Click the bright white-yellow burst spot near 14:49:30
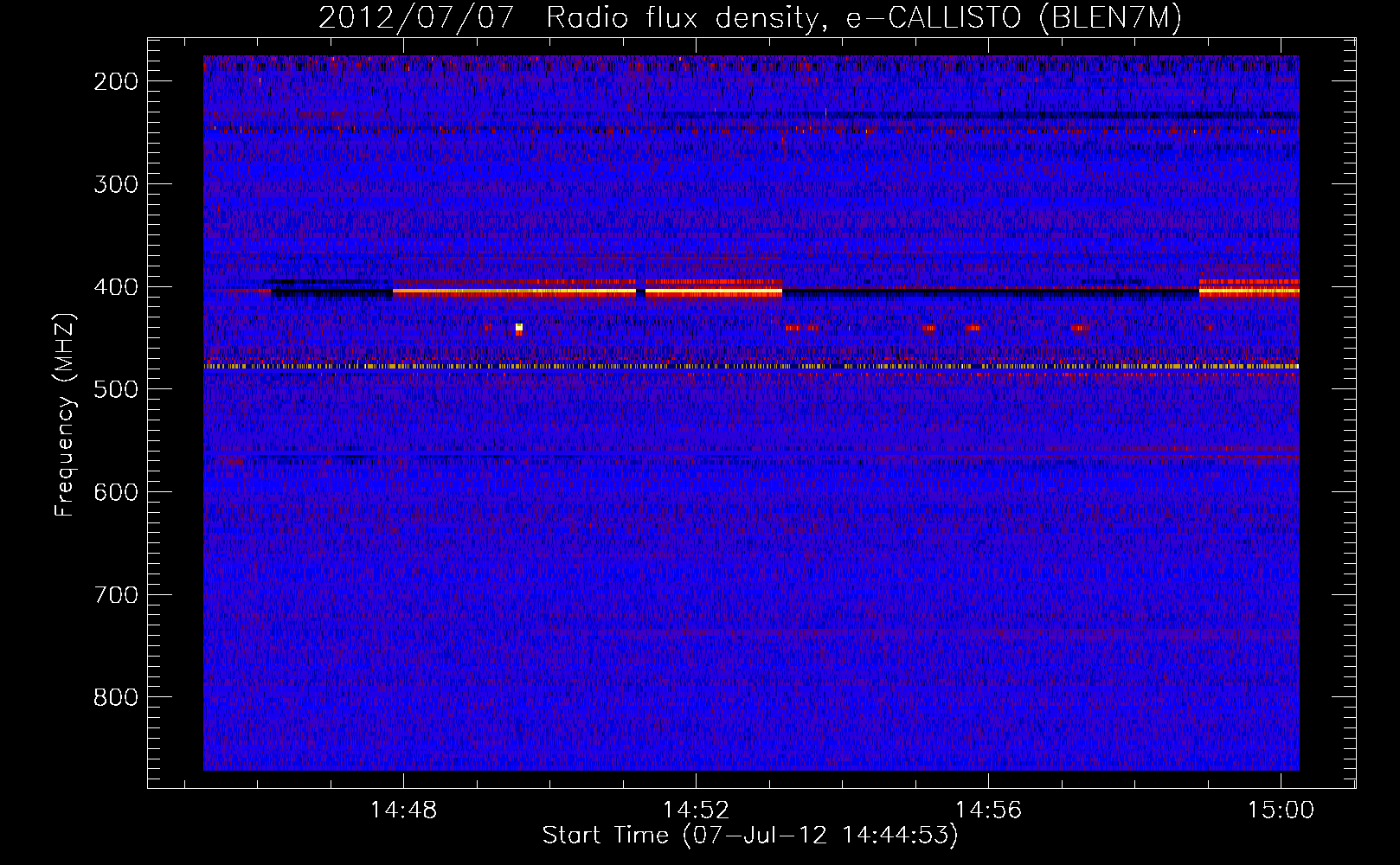Viewport: 1400px width, 865px height. [x=518, y=328]
